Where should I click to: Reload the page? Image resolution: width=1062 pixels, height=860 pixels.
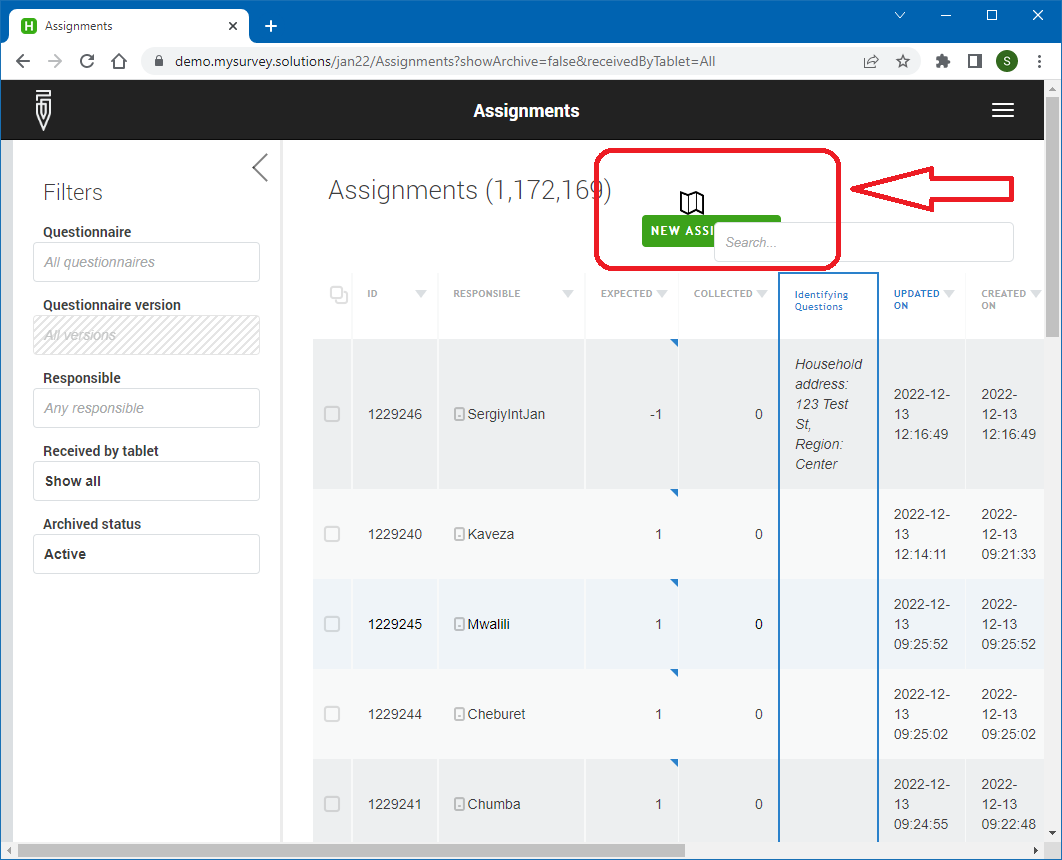tap(87, 61)
